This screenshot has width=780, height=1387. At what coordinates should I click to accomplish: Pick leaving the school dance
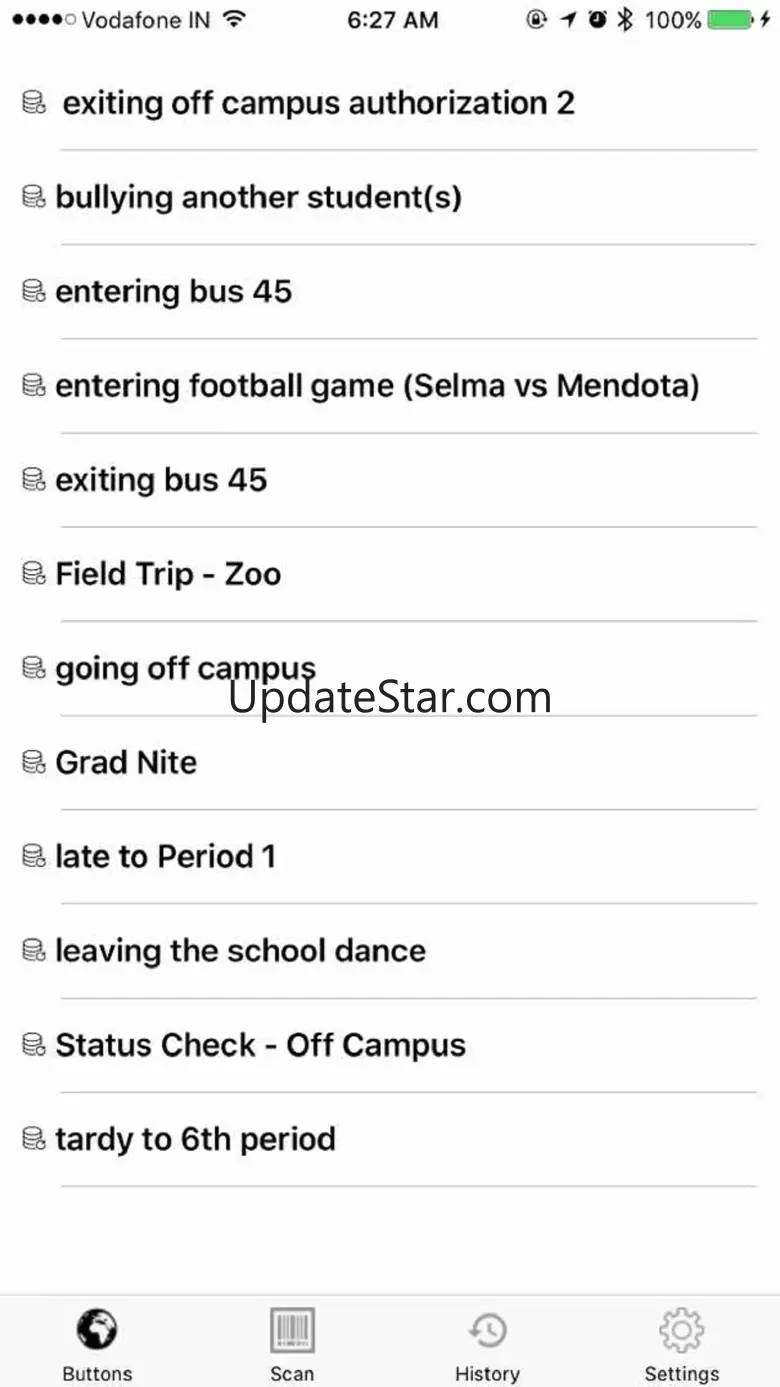tap(240, 951)
